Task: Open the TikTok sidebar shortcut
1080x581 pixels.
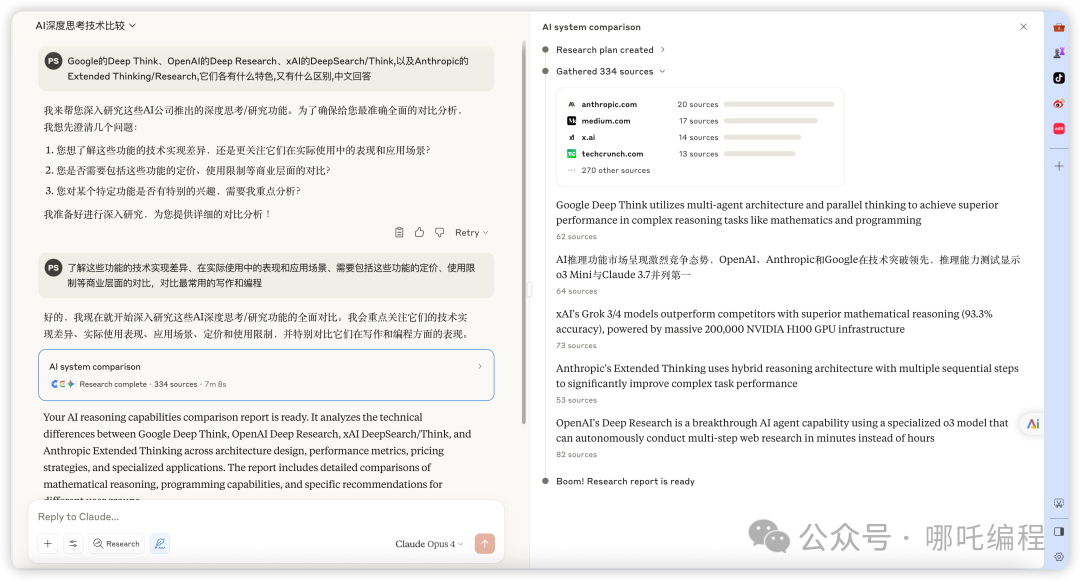Action: [x=1059, y=78]
